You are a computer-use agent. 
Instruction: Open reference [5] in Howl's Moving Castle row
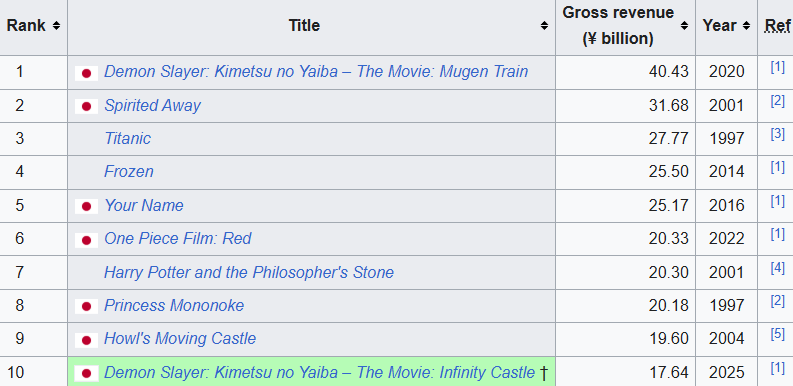[777, 334]
